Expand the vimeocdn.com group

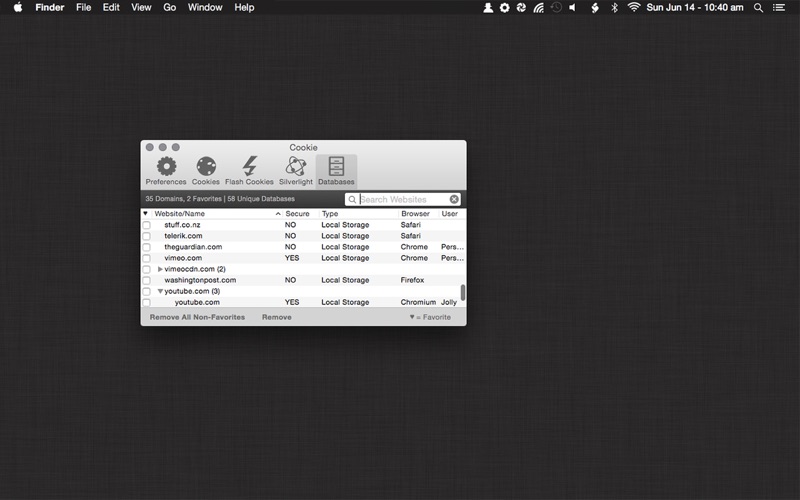click(x=160, y=269)
